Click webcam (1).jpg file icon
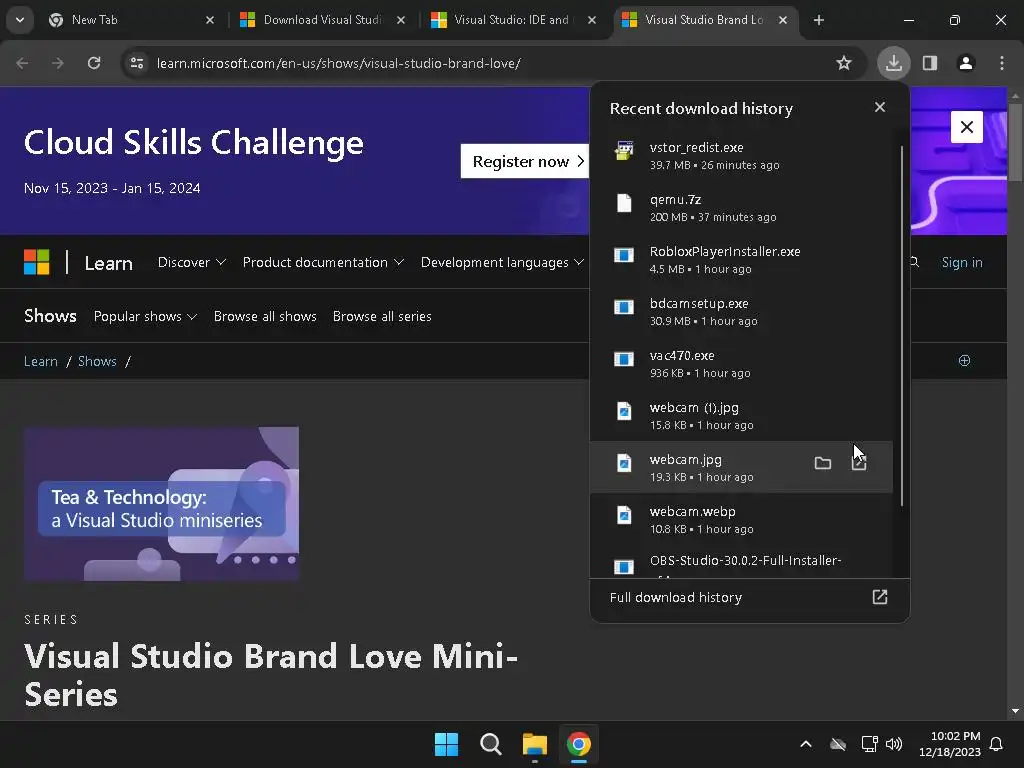This screenshot has width=1024, height=768. click(624, 411)
